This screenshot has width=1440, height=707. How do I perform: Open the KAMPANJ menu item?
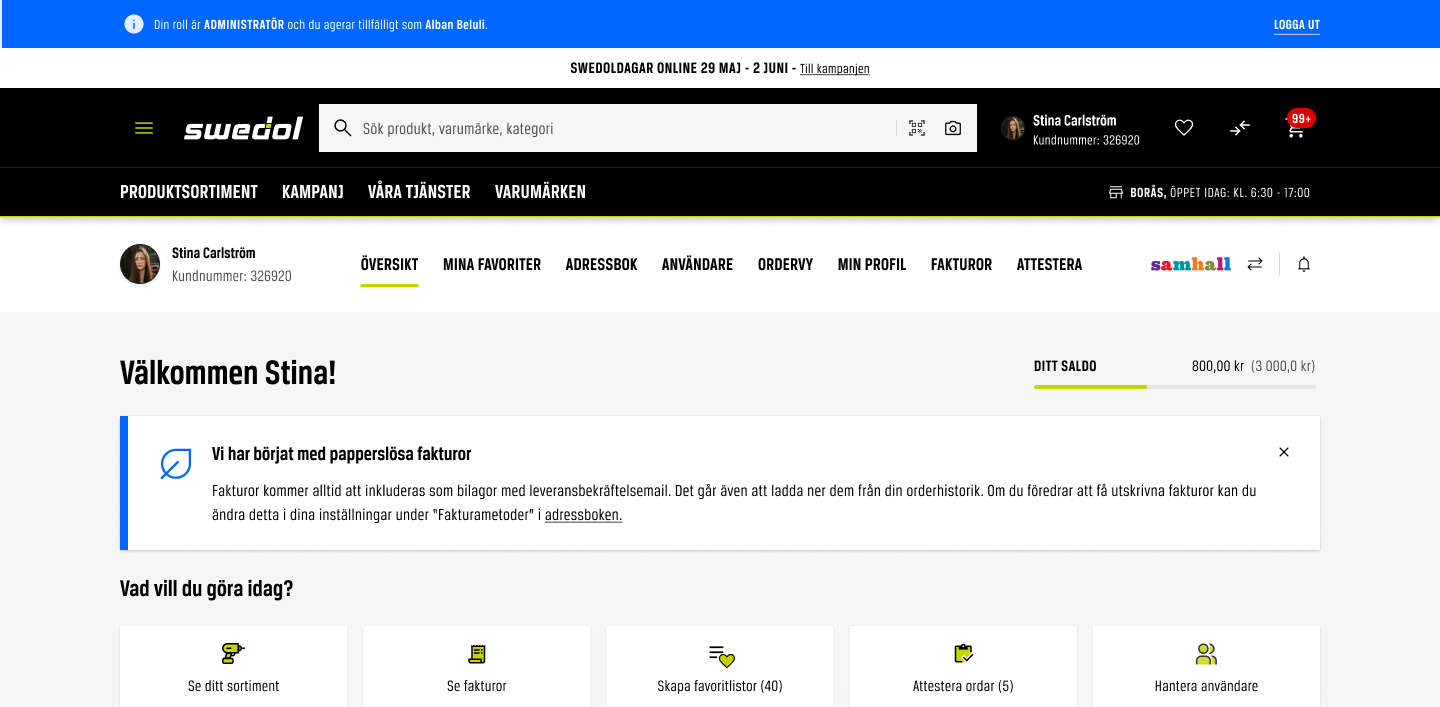(313, 192)
